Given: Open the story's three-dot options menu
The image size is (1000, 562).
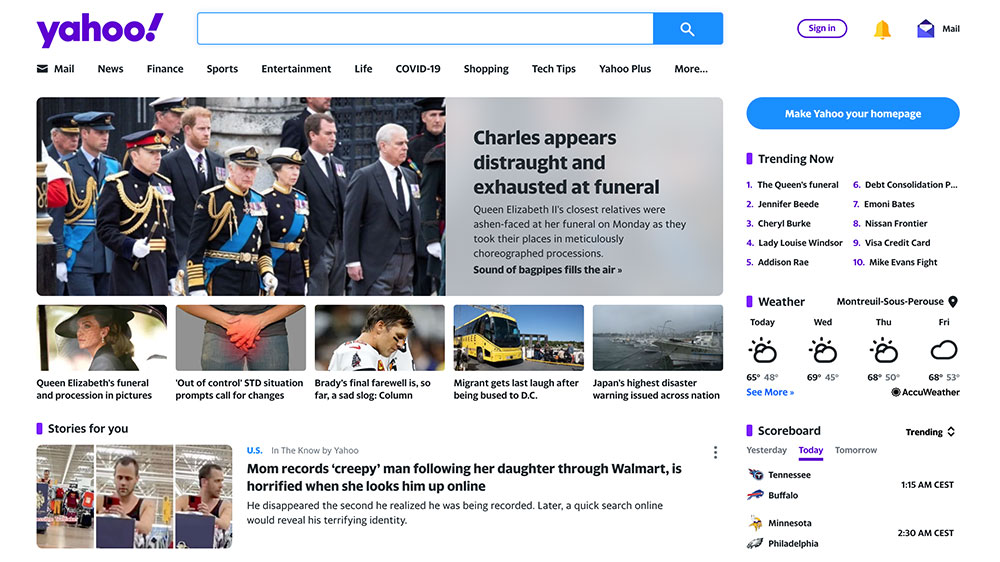Looking at the screenshot, I should tap(715, 452).
